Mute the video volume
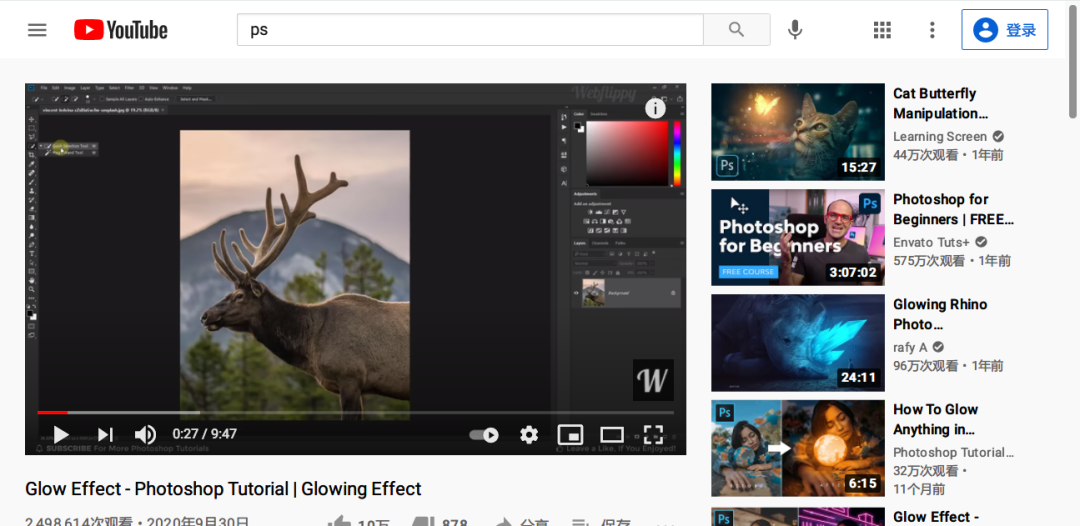Screen dimensions: 1080x526 click(x=146, y=434)
